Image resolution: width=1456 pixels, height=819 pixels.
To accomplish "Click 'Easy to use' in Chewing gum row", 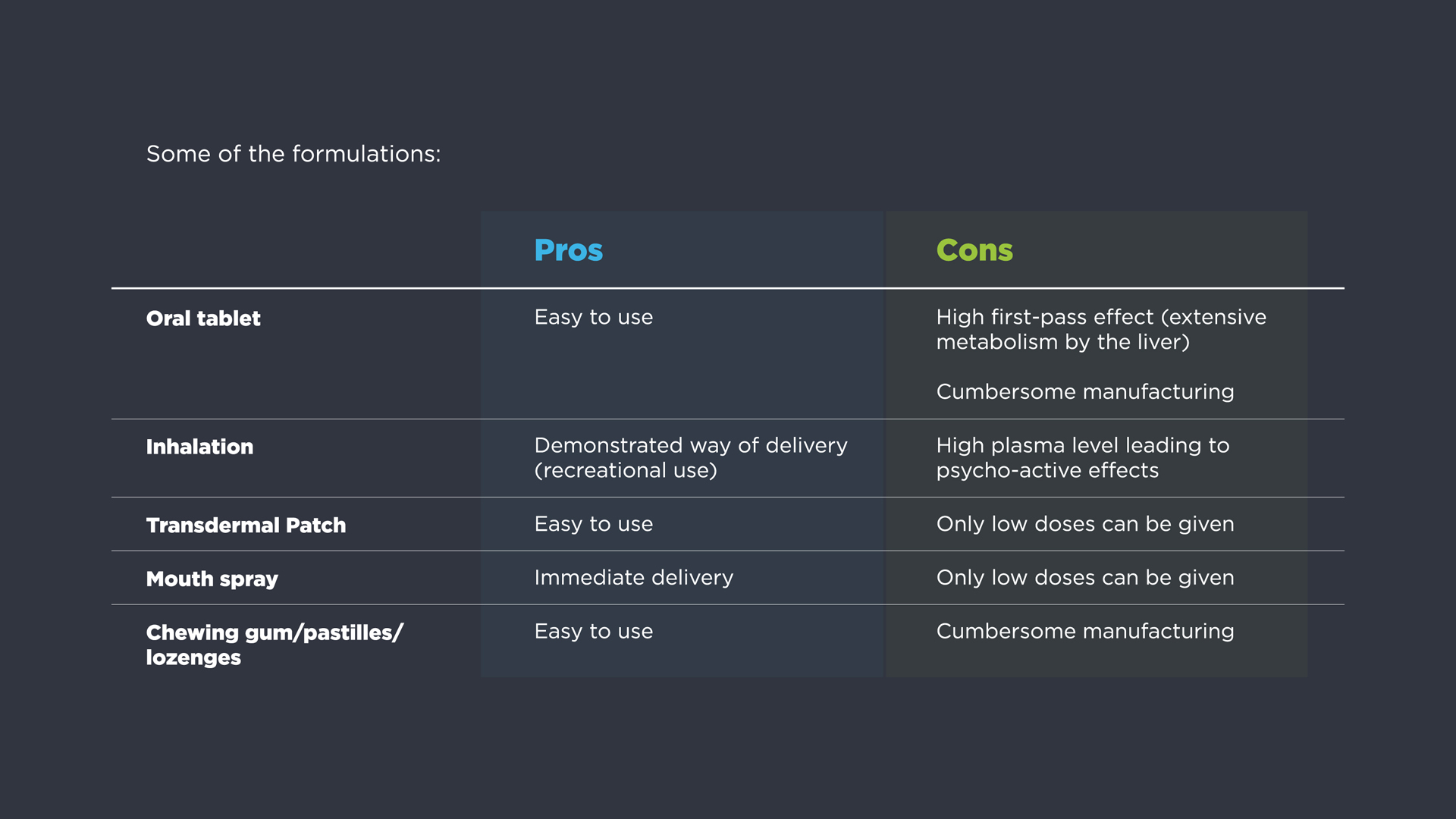I will [x=593, y=631].
